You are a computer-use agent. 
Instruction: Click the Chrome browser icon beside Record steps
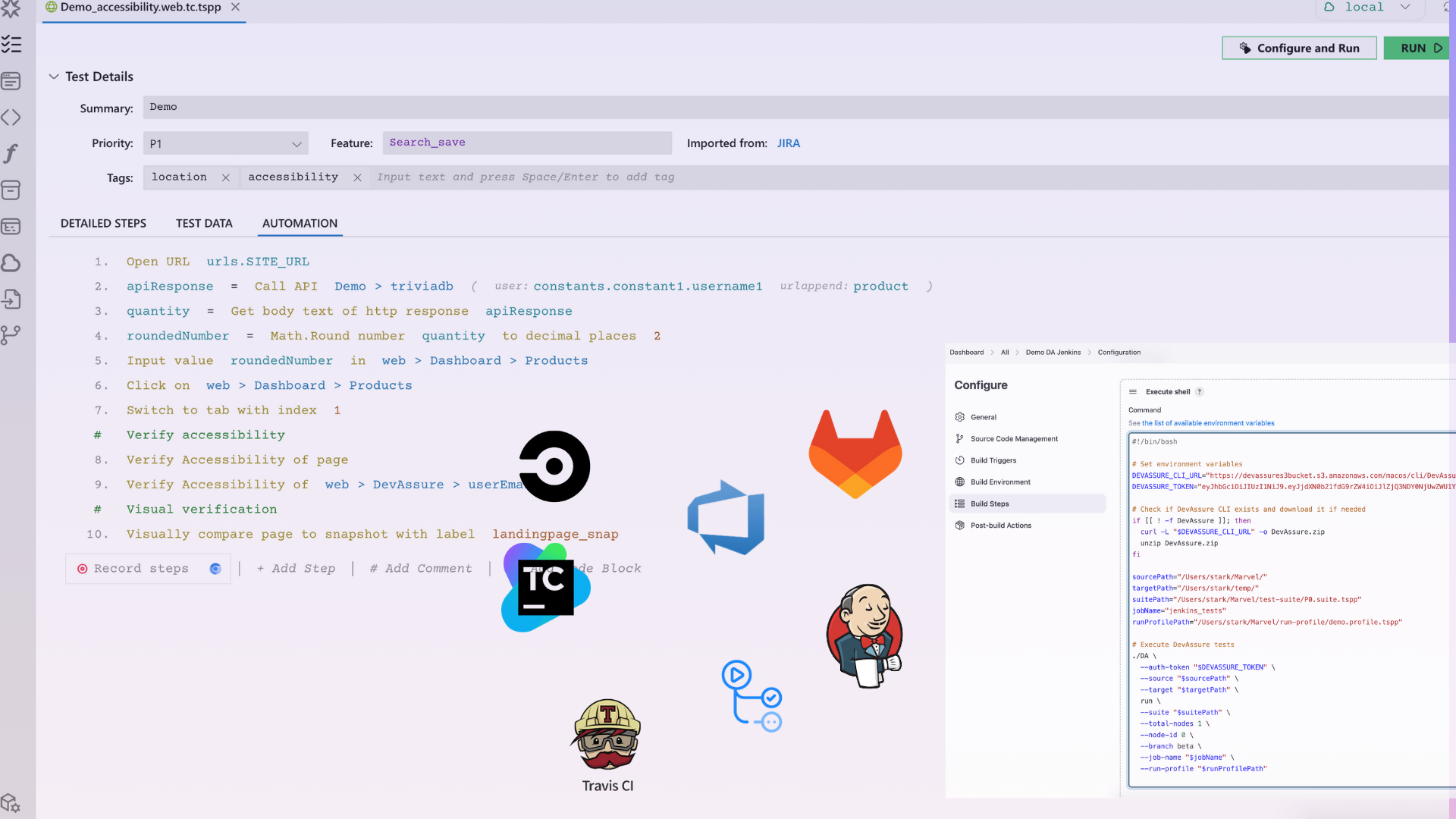(215, 569)
